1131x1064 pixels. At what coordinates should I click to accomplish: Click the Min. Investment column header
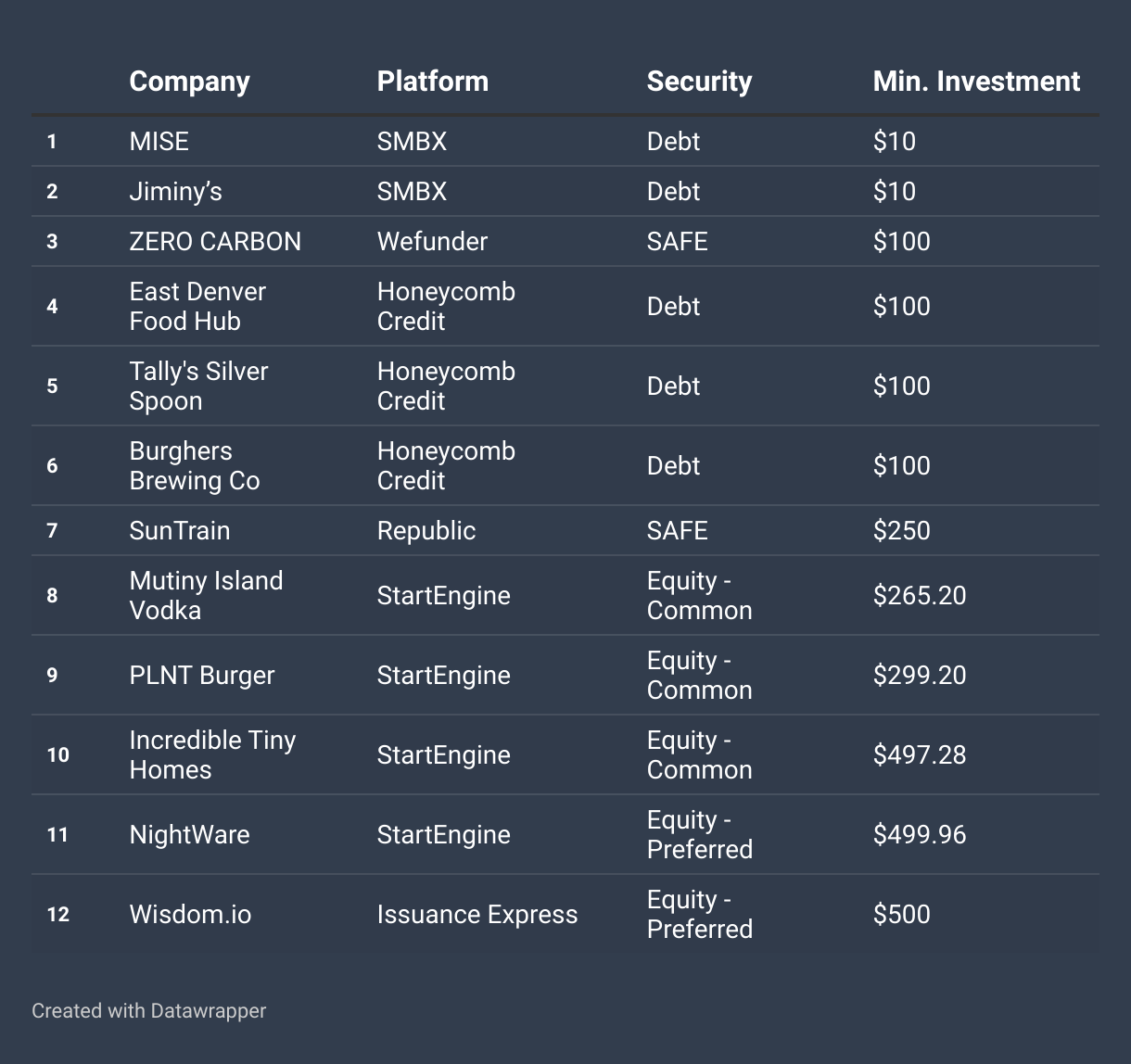[x=976, y=82]
